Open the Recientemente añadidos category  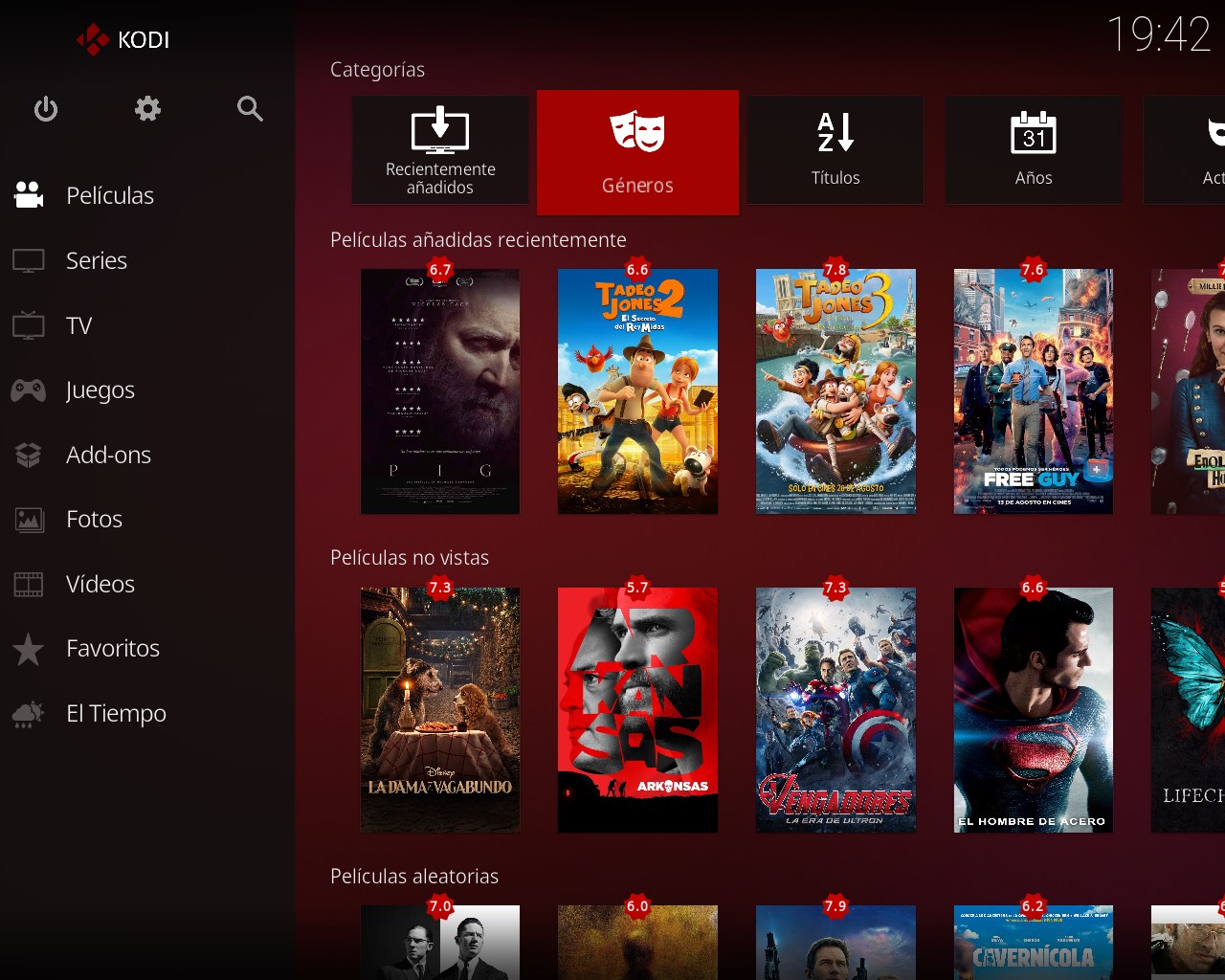coord(440,150)
